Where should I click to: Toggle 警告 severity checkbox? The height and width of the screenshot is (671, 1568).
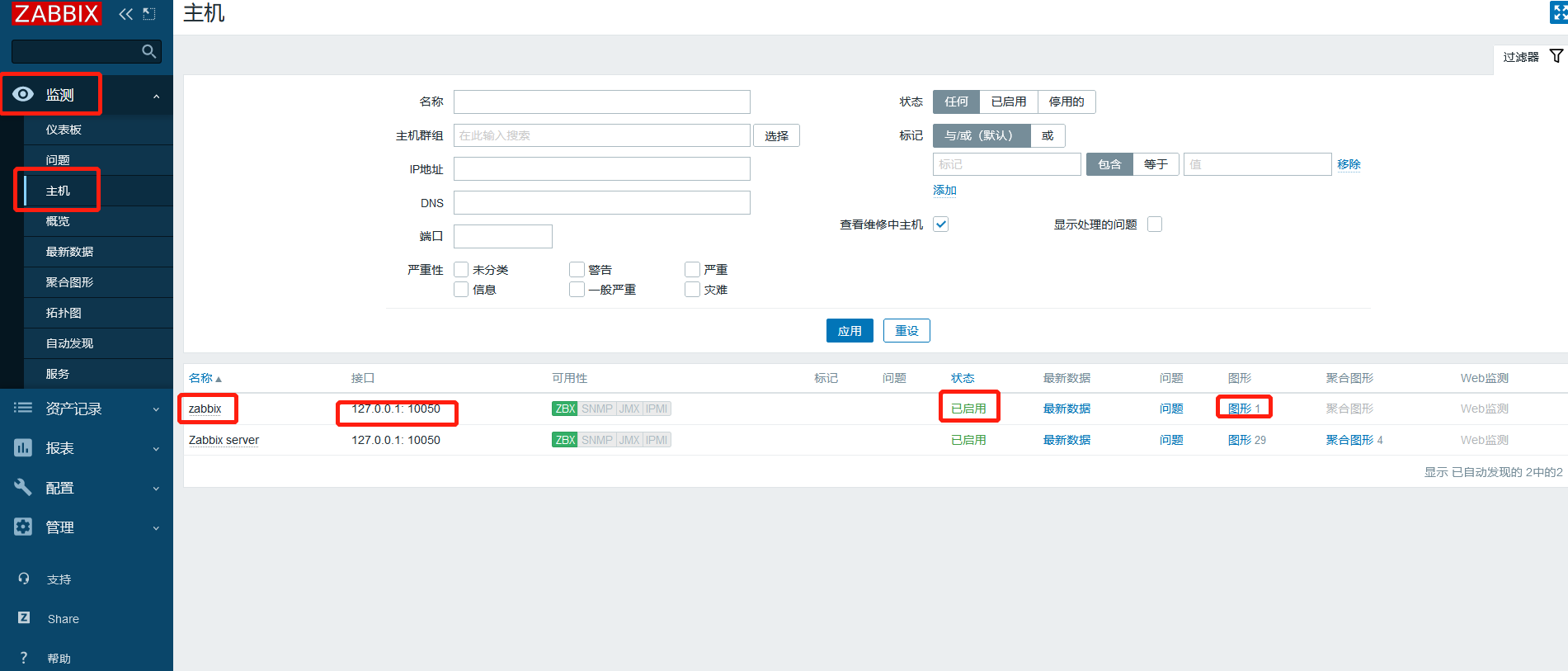coord(577,269)
